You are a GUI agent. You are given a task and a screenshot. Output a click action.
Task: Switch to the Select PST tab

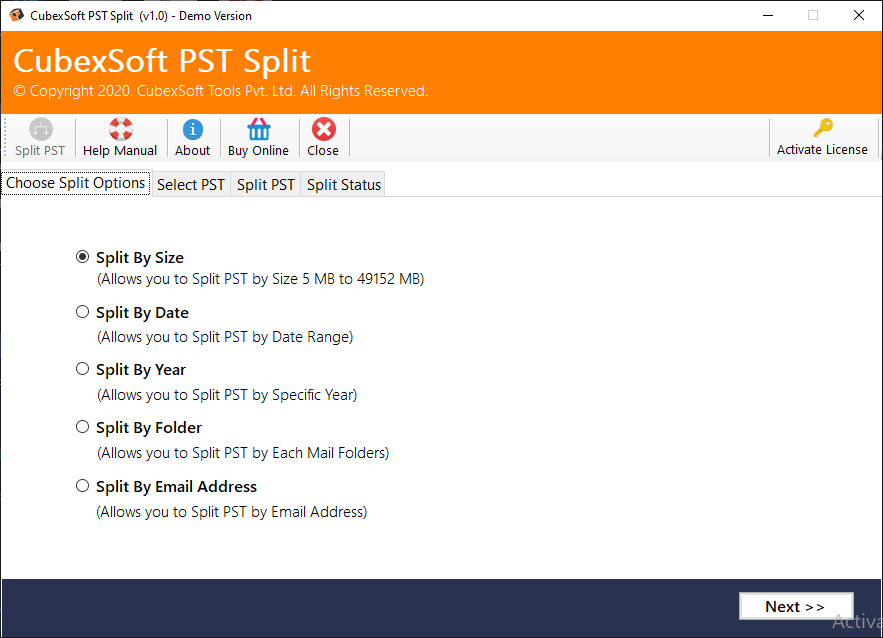[190, 184]
